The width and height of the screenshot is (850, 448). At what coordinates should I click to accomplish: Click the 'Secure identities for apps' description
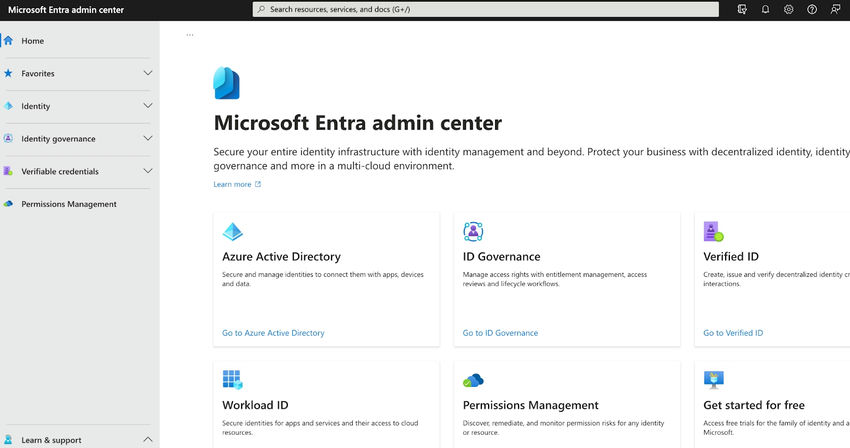click(320, 427)
